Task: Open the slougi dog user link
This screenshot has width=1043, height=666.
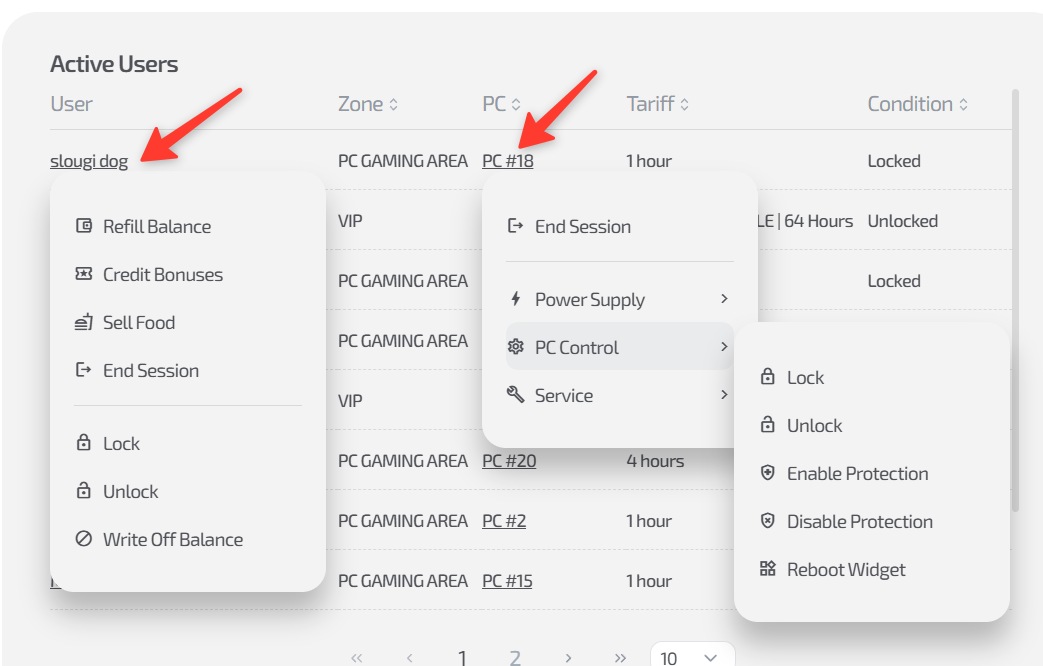Action: click(89, 161)
